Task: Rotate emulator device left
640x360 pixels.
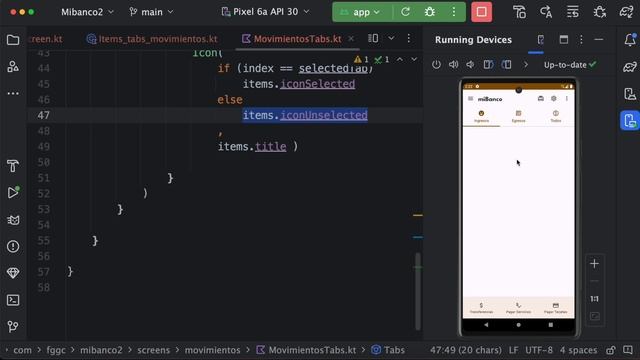Action: coord(488,64)
